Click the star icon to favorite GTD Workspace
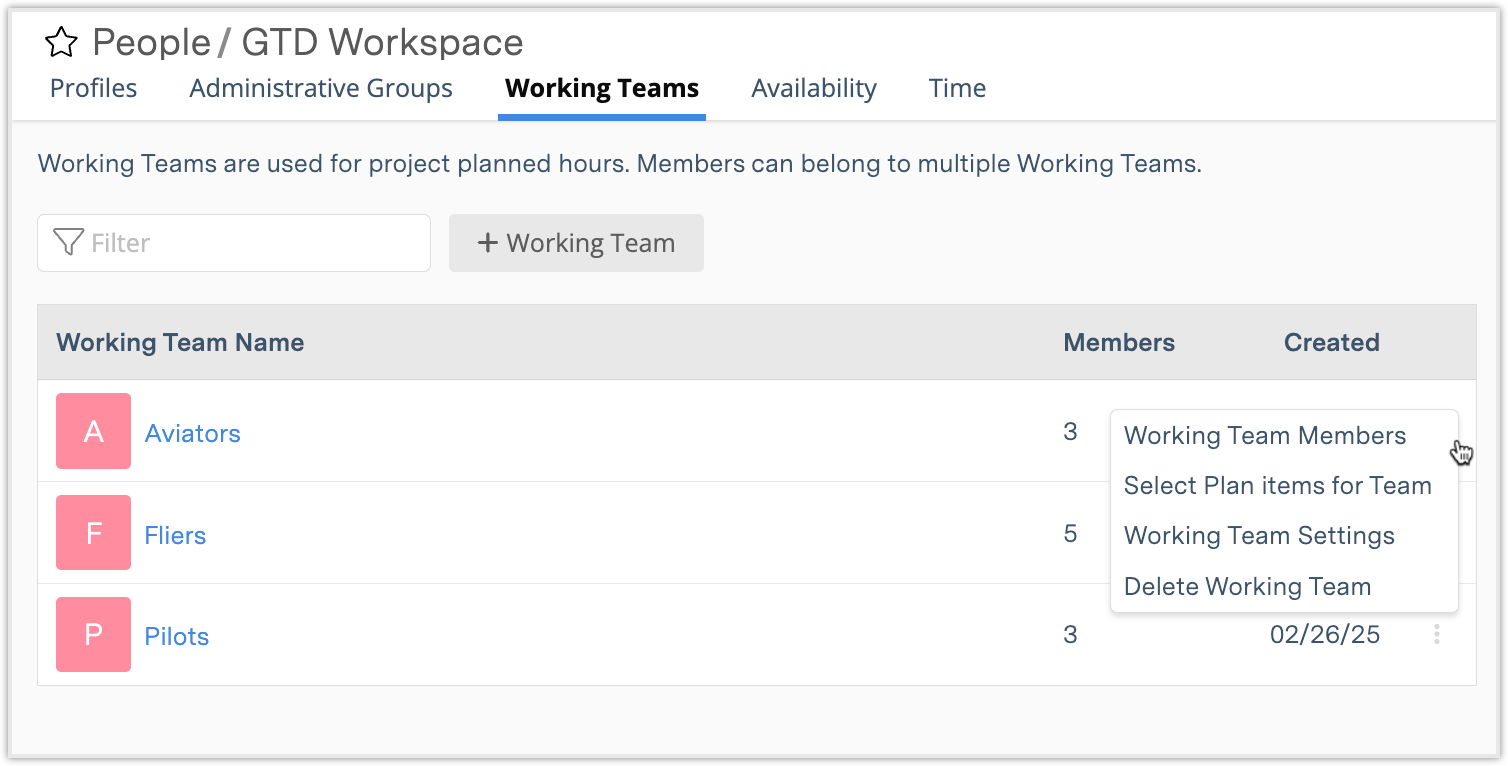1508x766 pixels. tap(62, 42)
